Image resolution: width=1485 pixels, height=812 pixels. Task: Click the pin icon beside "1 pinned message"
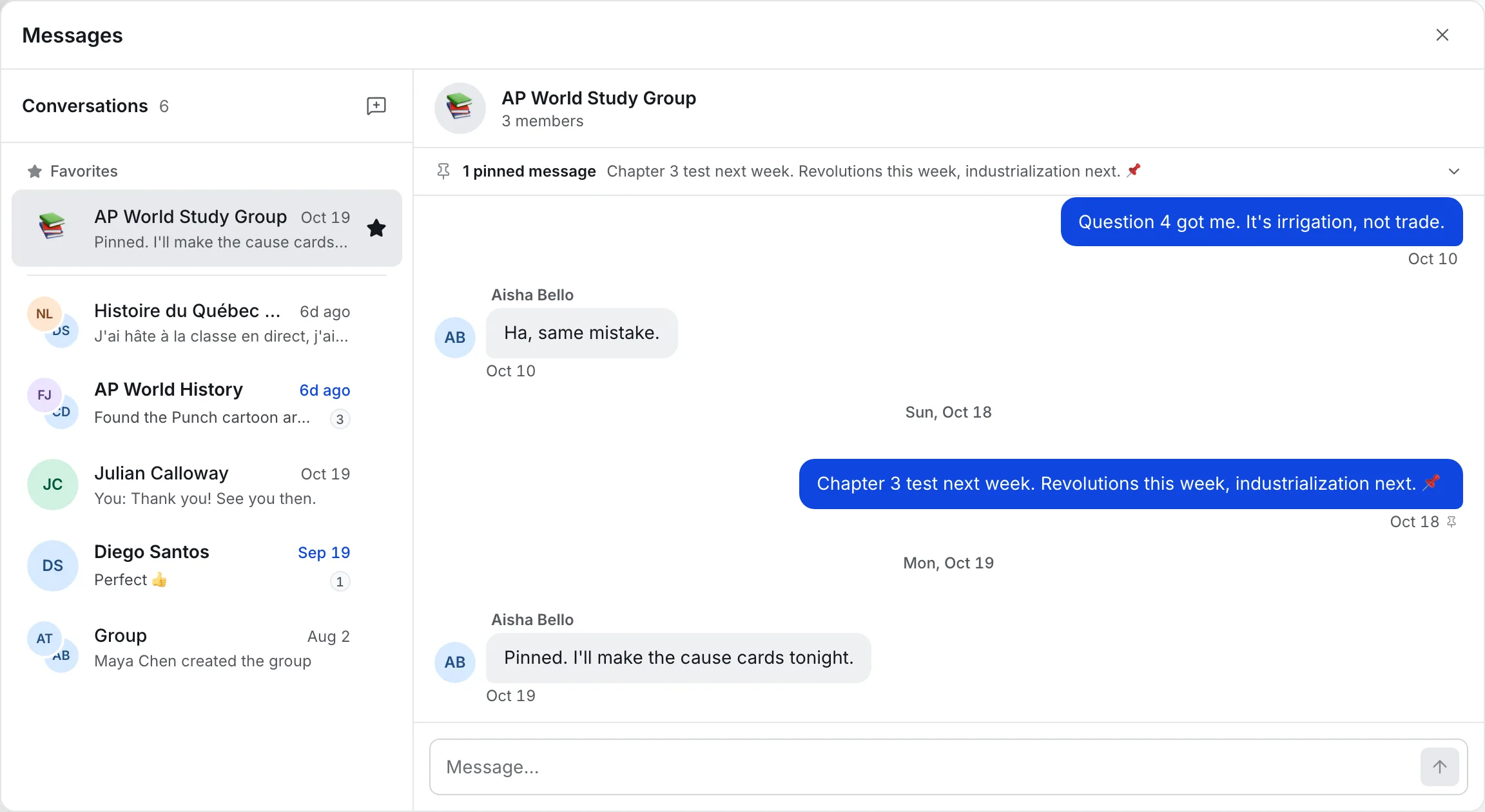click(443, 171)
